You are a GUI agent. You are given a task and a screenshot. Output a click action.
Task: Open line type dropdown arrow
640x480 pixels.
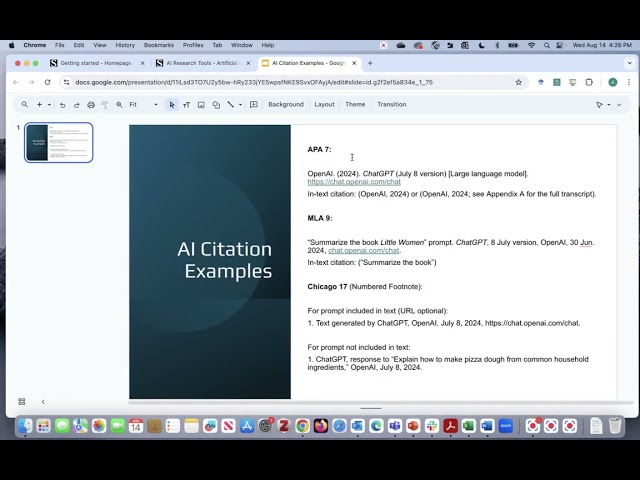(x=240, y=105)
